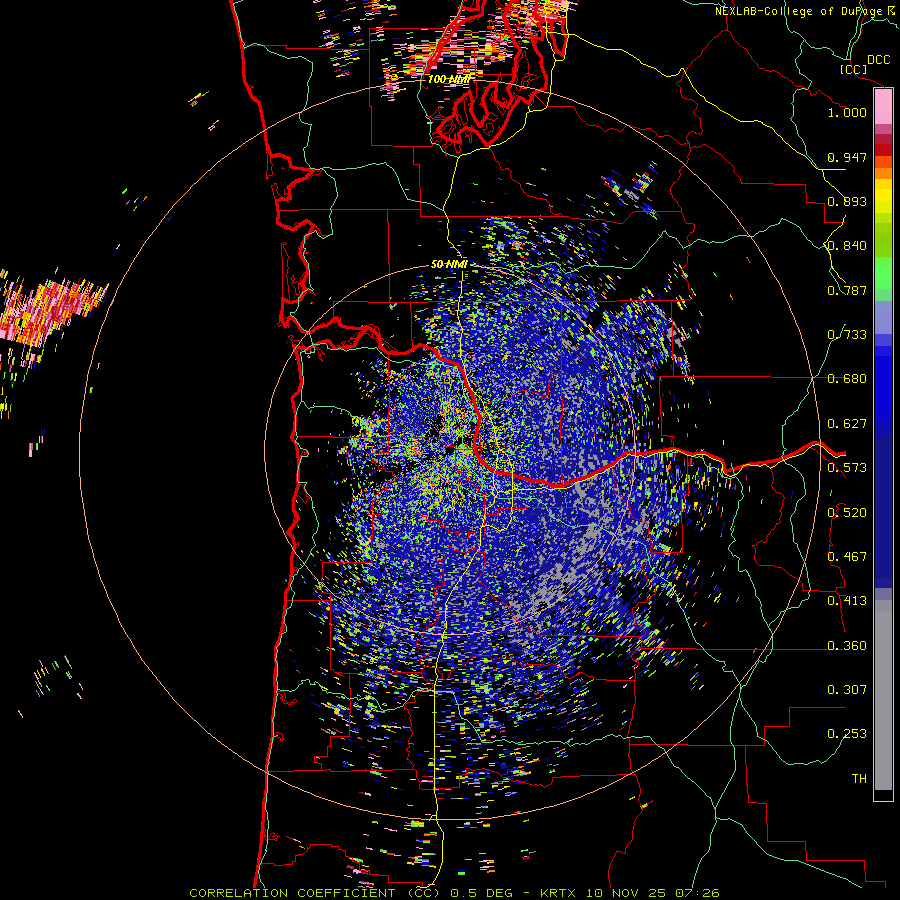Click the 0.413 legend value
Image resolution: width=900 pixels, height=900 pixels.
(x=847, y=601)
